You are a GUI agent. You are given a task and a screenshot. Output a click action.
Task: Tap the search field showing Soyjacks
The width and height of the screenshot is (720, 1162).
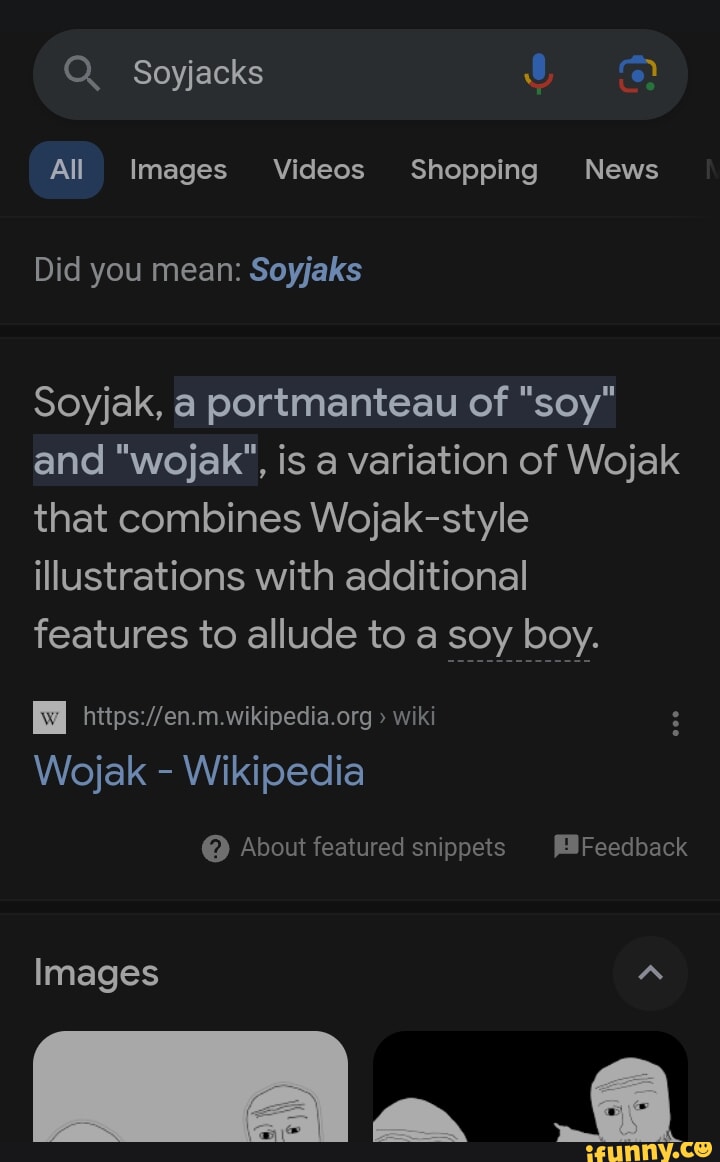tap(197, 73)
